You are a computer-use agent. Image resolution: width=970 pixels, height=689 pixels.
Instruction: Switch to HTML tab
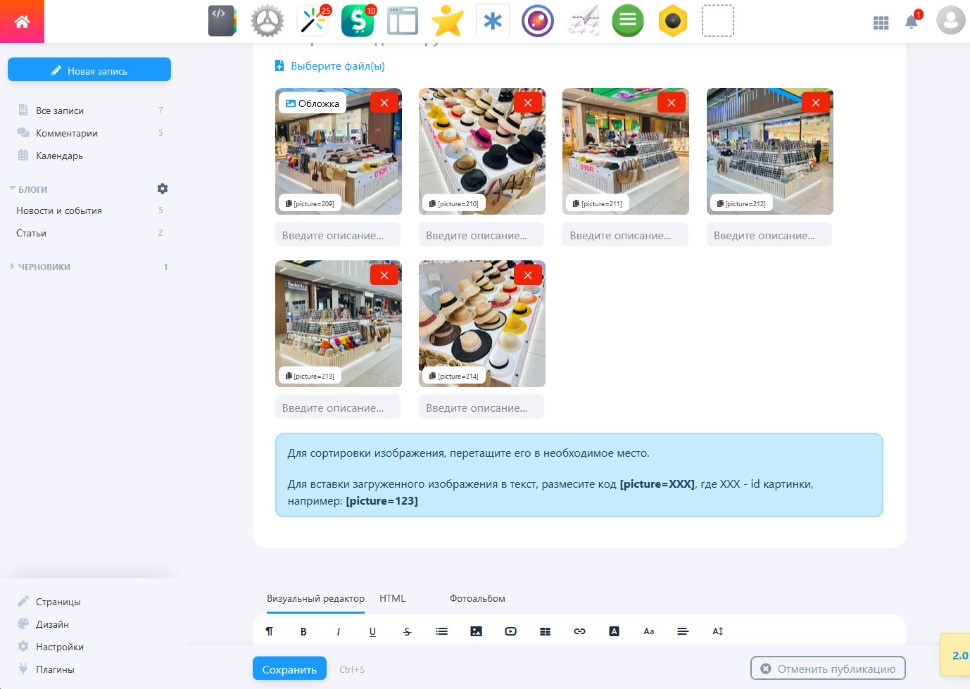392,598
